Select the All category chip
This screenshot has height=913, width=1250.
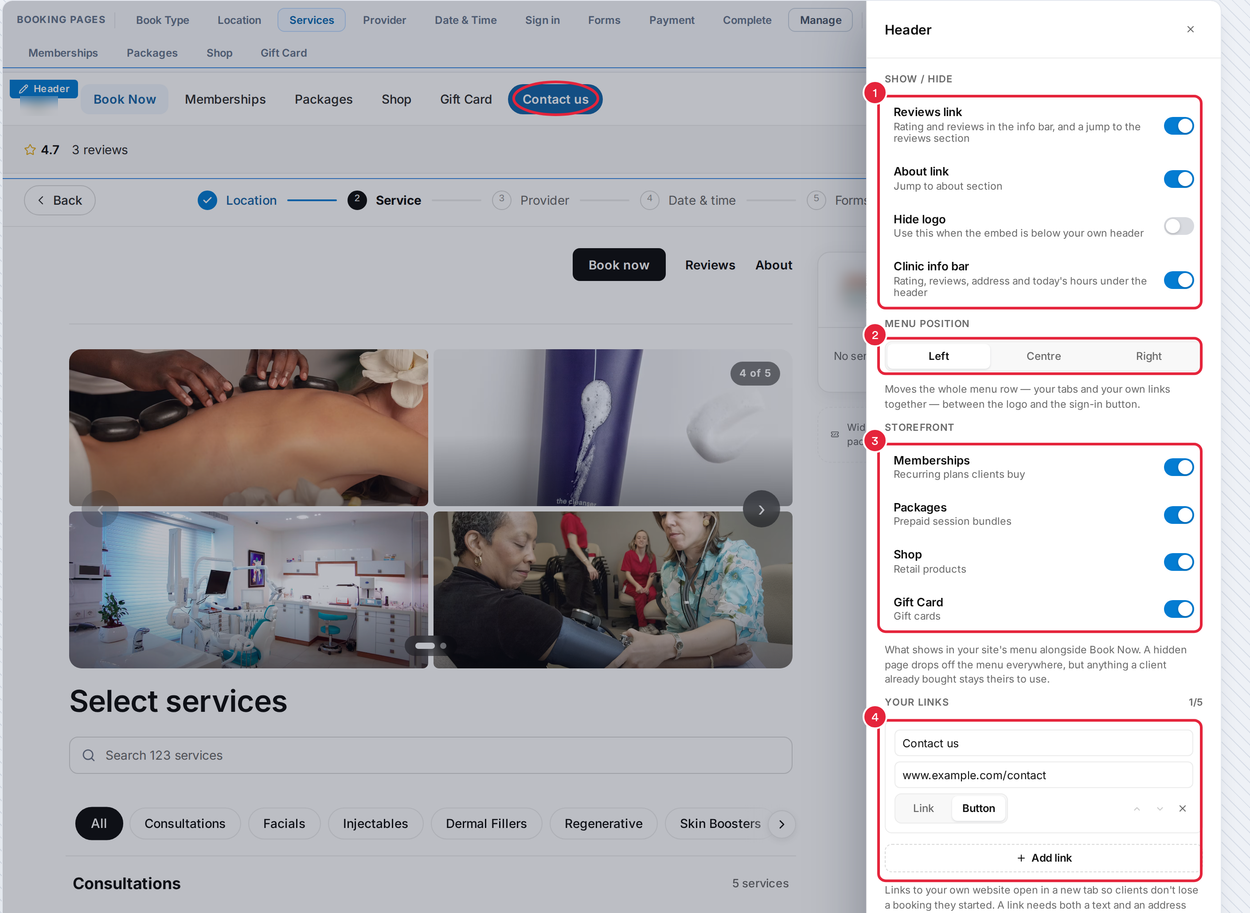click(x=98, y=824)
